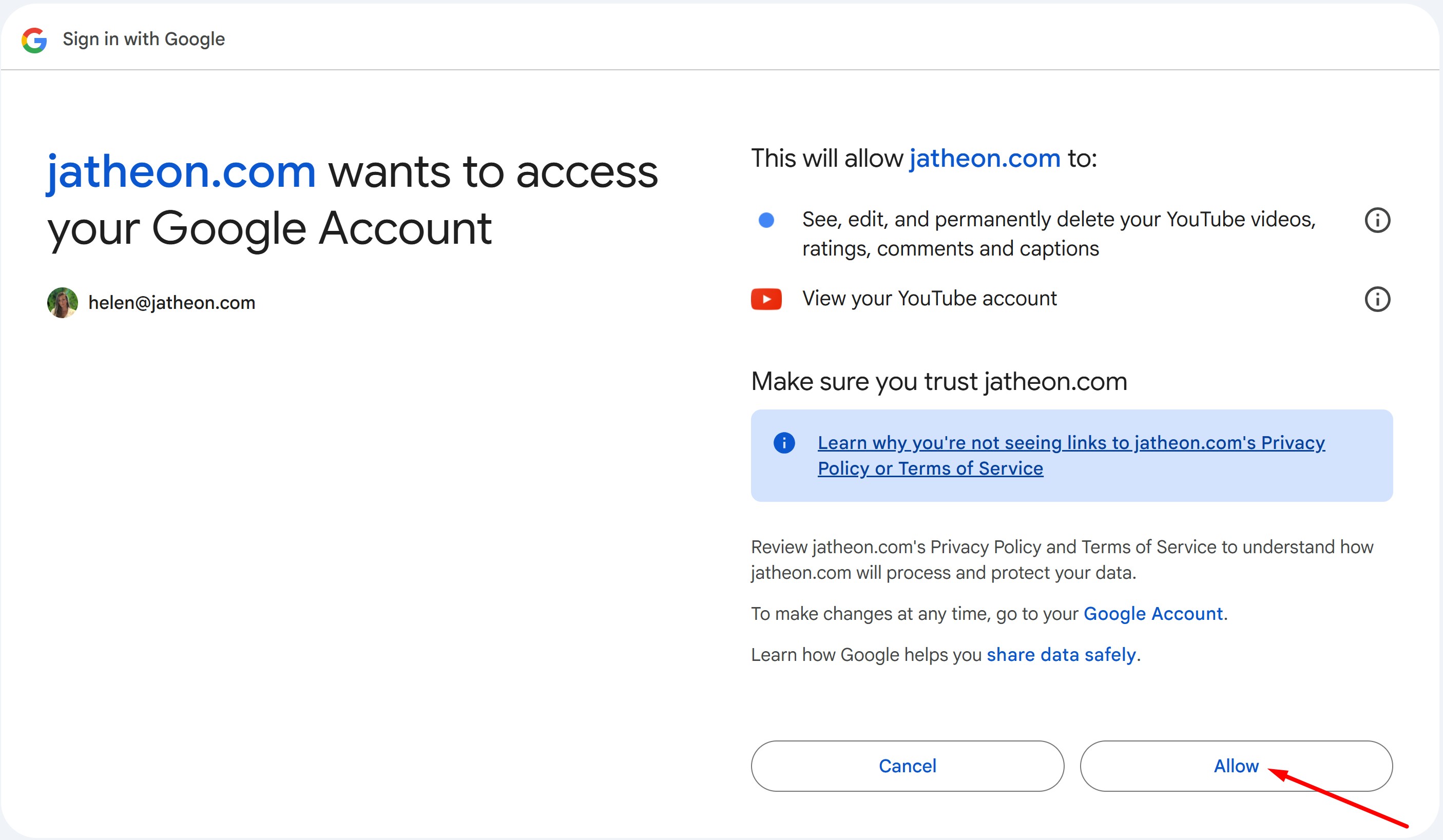This screenshot has width=1443, height=840.
Task: Open Learn why you're not seeing links
Action: [x=1071, y=456]
